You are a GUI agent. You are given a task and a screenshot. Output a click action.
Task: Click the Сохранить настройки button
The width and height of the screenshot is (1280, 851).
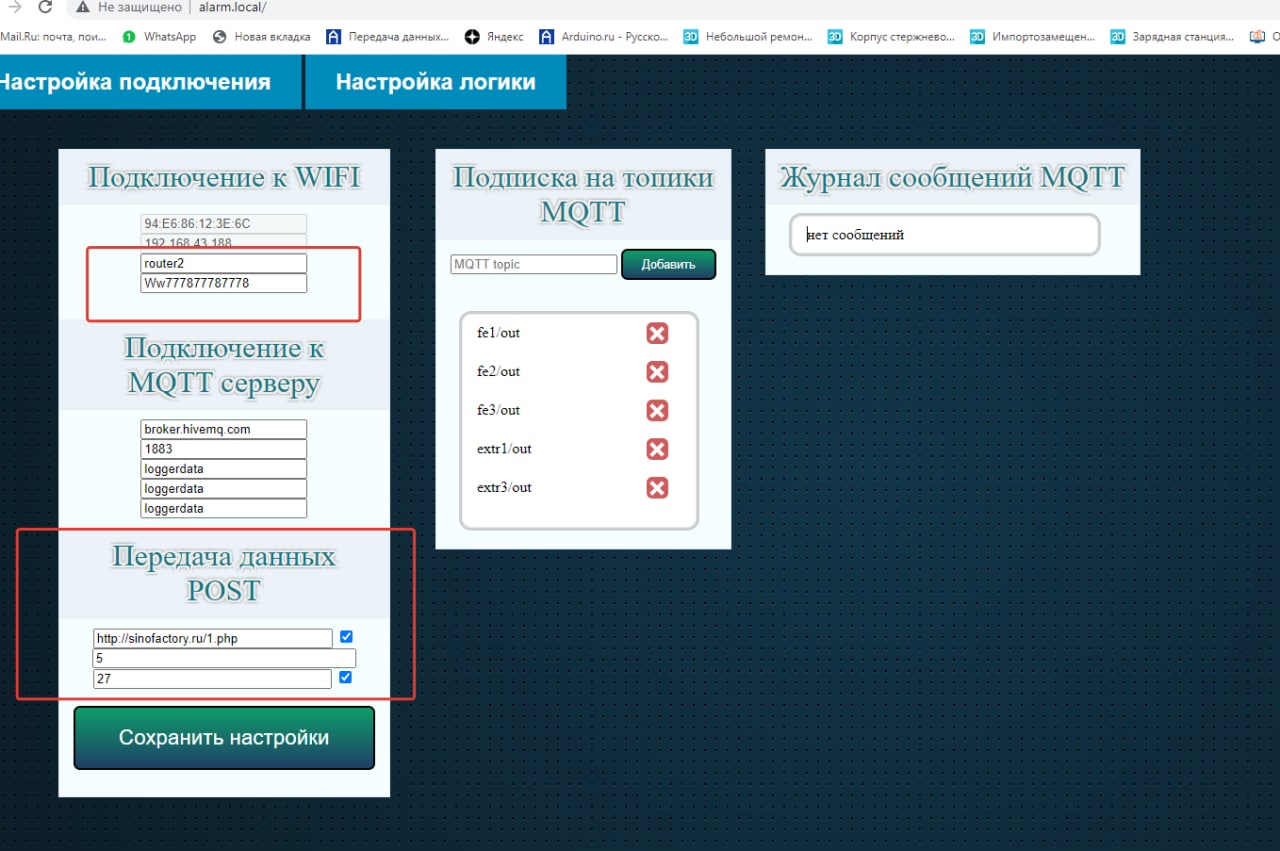point(224,738)
